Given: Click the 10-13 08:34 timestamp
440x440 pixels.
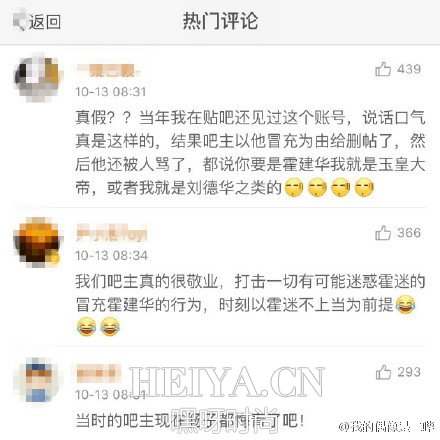Looking at the screenshot, I should tap(111, 256).
